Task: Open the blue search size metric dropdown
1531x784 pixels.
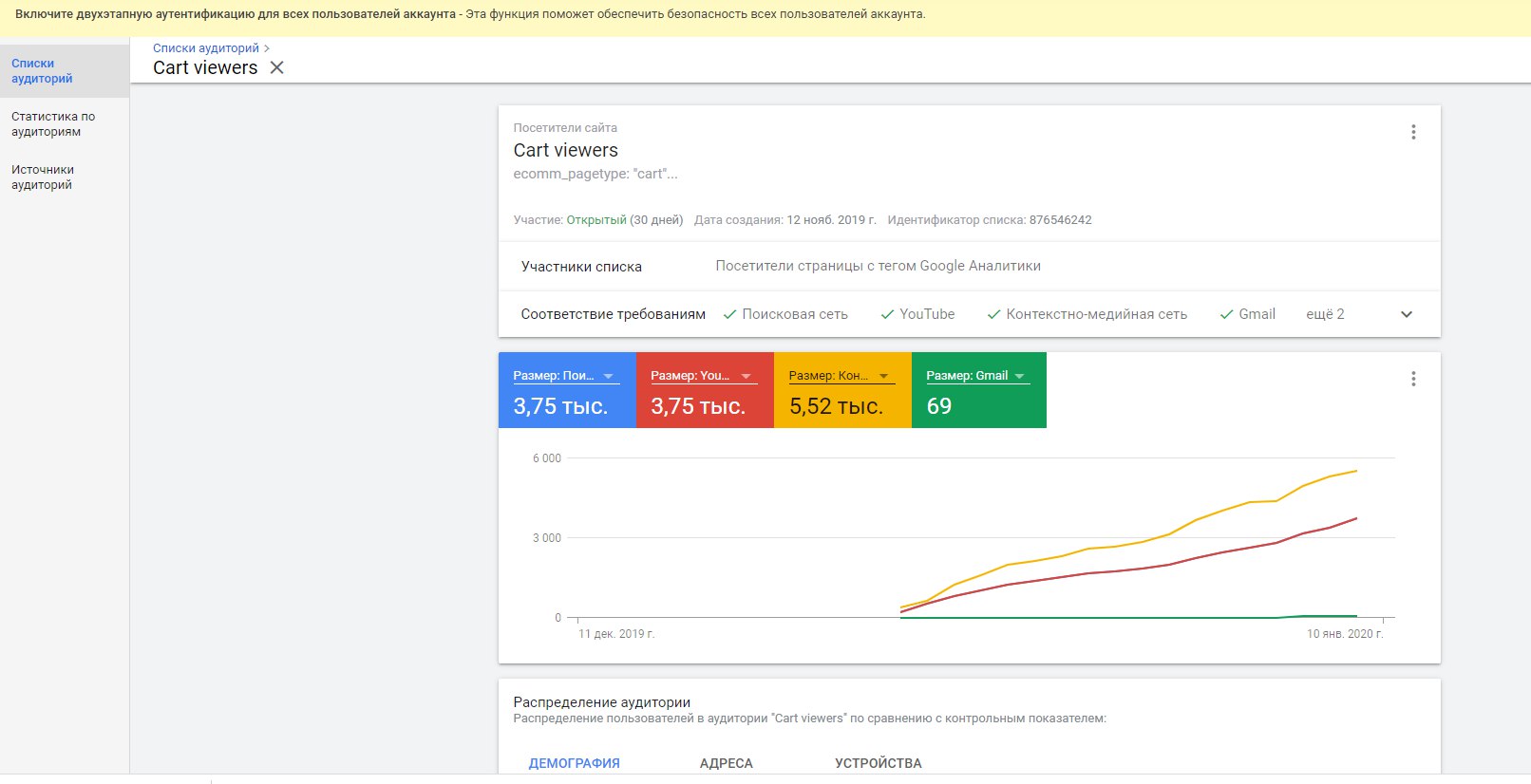Action: pyautogui.click(x=566, y=376)
